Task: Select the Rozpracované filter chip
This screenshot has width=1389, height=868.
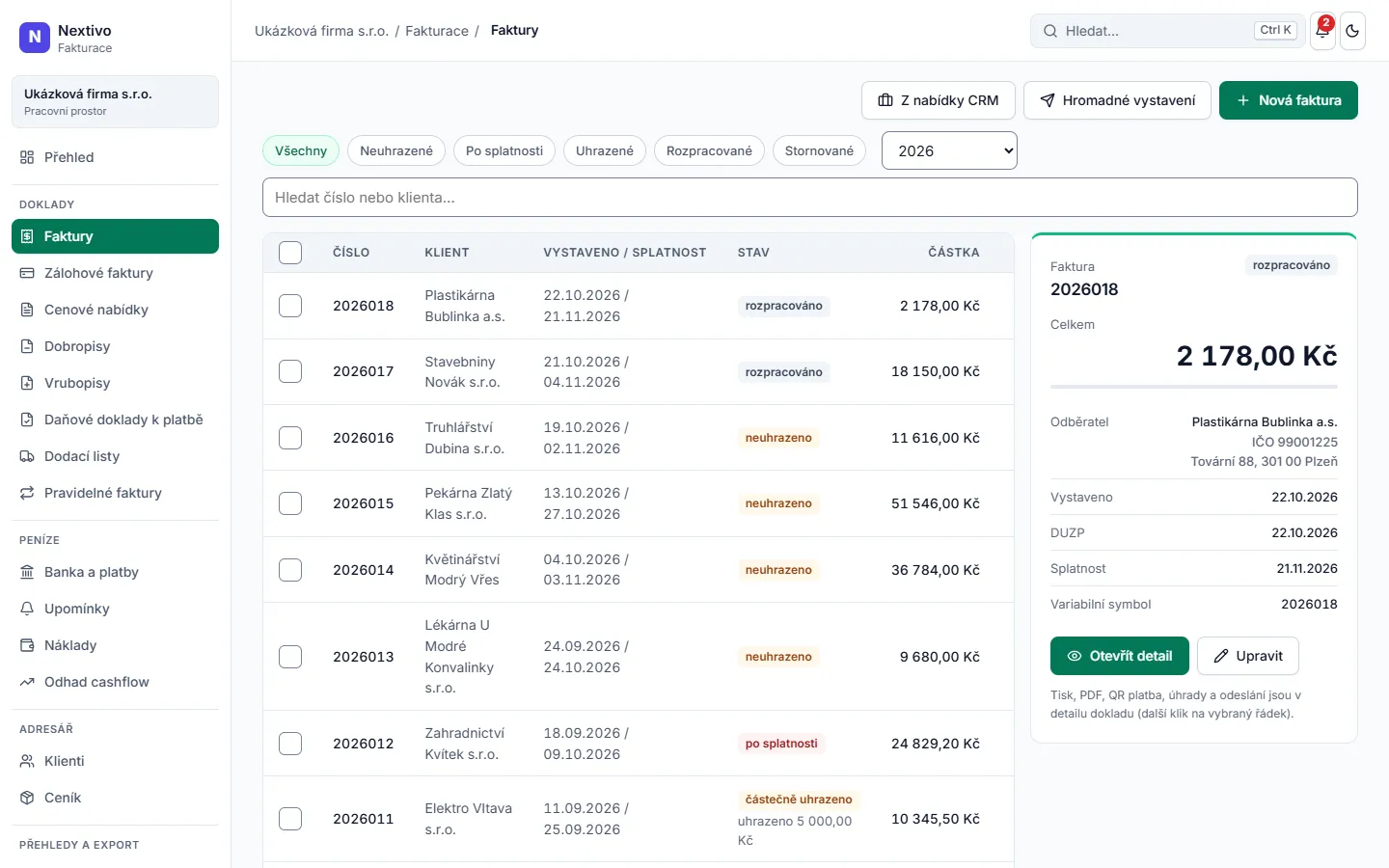Action: (709, 150)
